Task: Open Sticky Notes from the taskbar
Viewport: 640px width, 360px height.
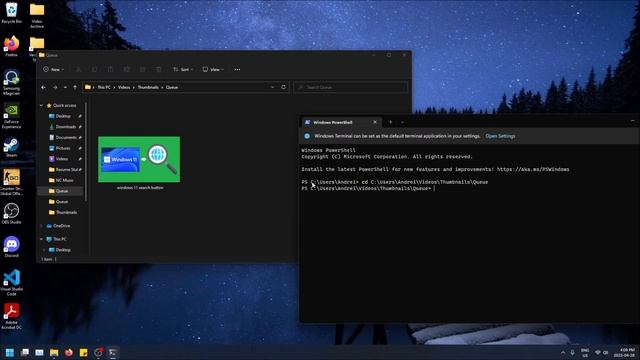Action: tap(83, 352)
